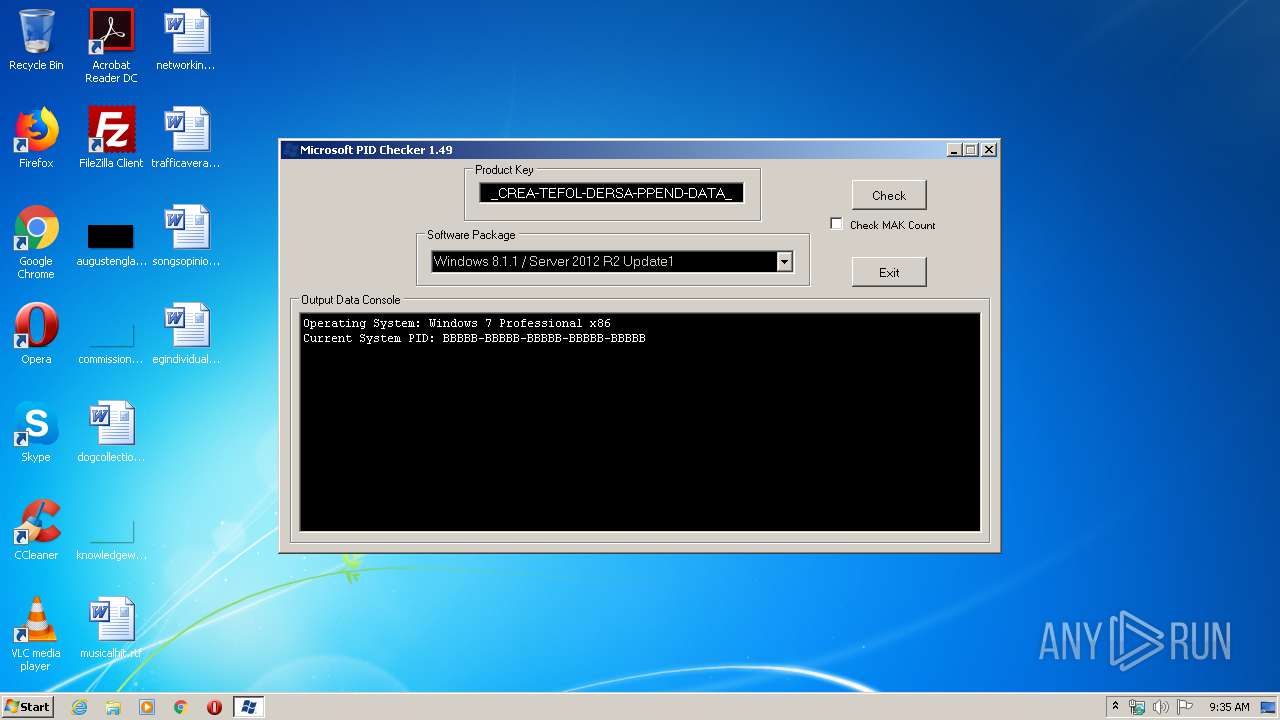Viewport: 1280px width, 720px height.
Task: Click the 'Current System PID' output line
Action: pyautogui.click(x=474, y=338)
